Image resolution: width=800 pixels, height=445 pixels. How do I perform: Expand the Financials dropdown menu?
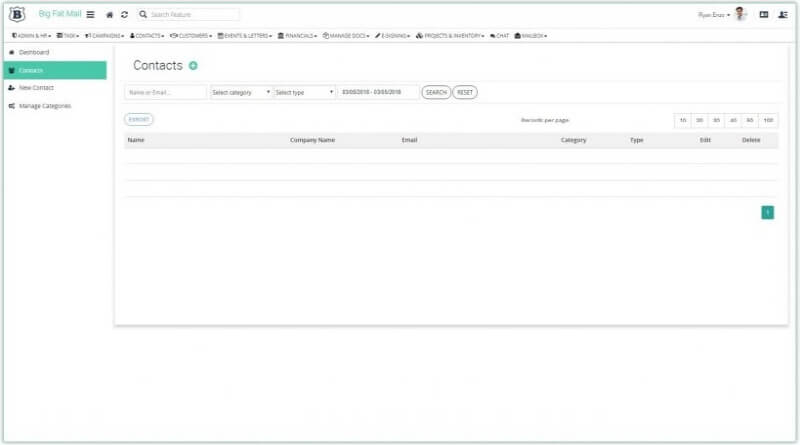[297, 36]
